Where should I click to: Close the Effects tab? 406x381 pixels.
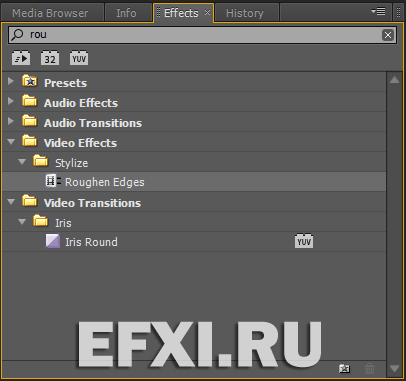(207, 12)
